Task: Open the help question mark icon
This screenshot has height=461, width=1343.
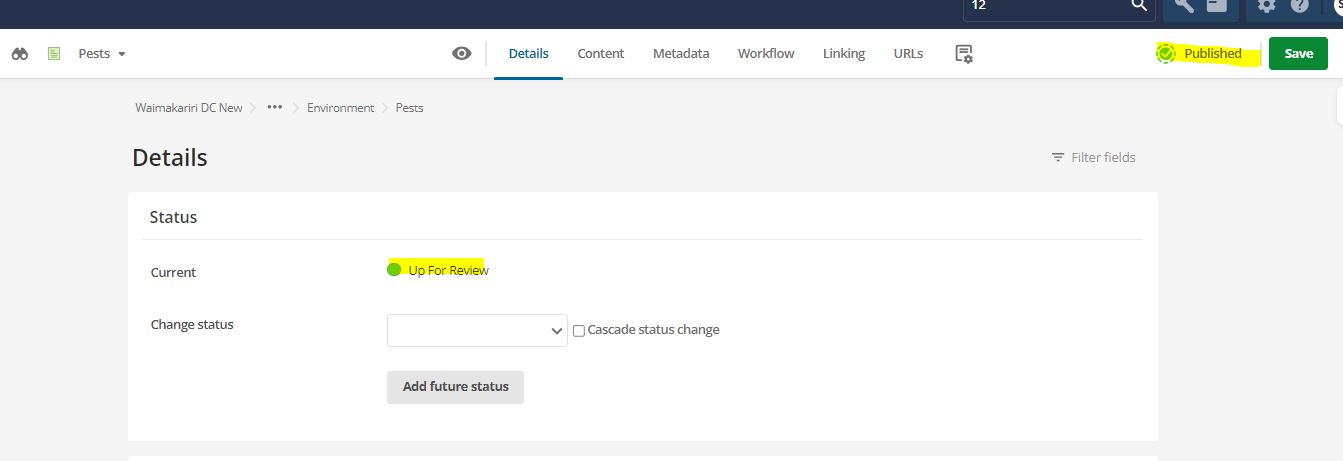Action: pyautogui.click(x=1299, y=5)
